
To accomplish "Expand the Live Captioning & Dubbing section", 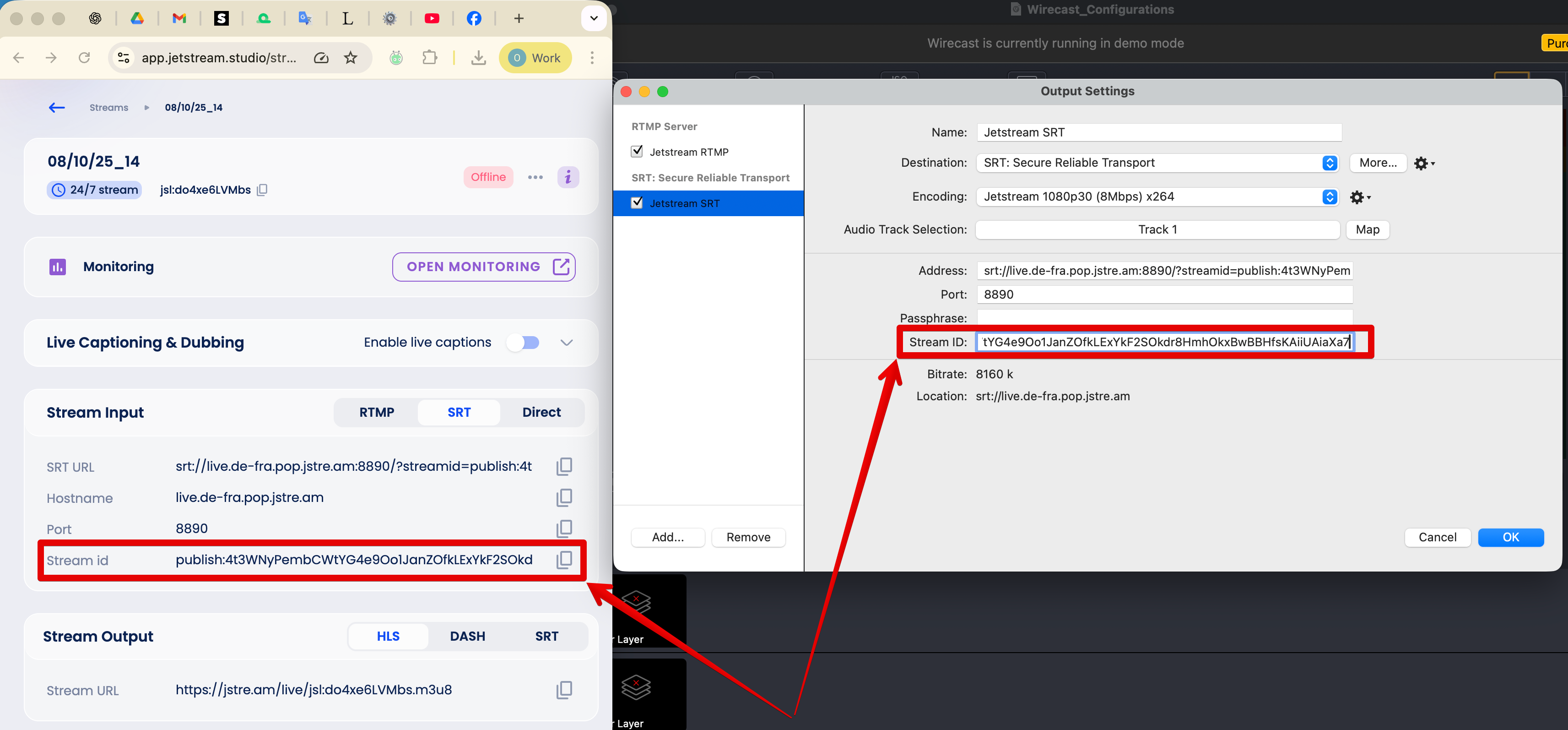I will point(566,343).
